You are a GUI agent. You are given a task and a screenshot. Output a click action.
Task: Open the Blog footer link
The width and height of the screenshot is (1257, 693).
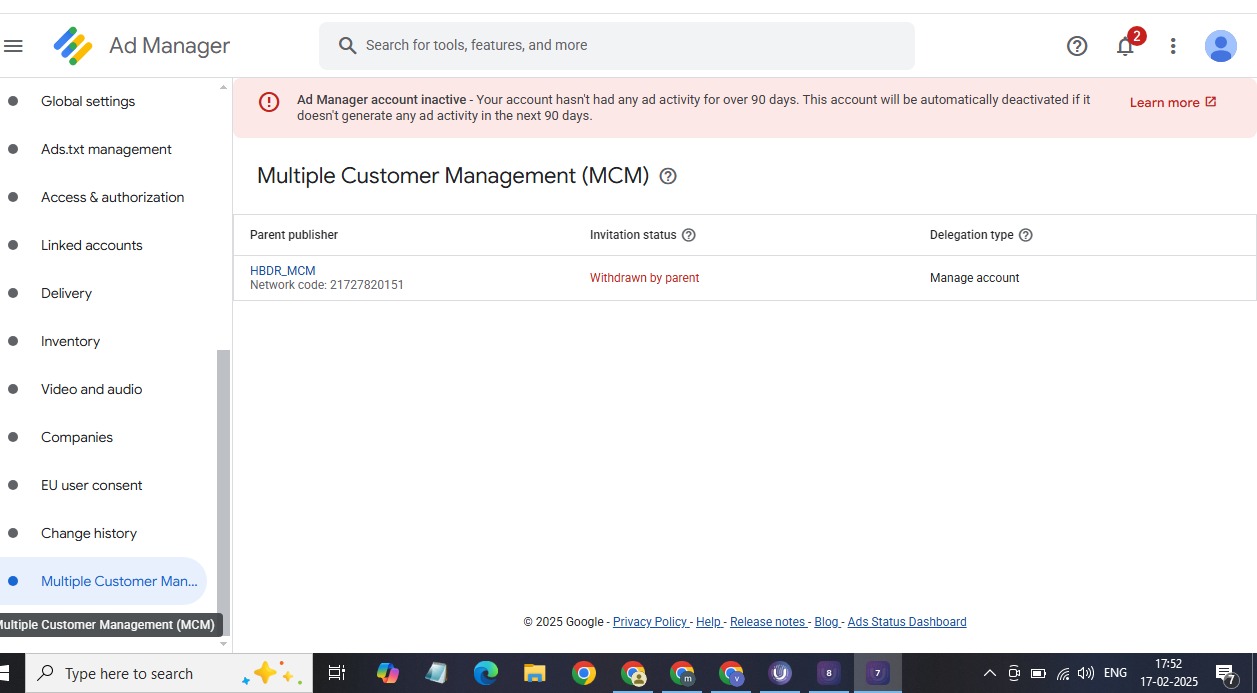[827, 622]
